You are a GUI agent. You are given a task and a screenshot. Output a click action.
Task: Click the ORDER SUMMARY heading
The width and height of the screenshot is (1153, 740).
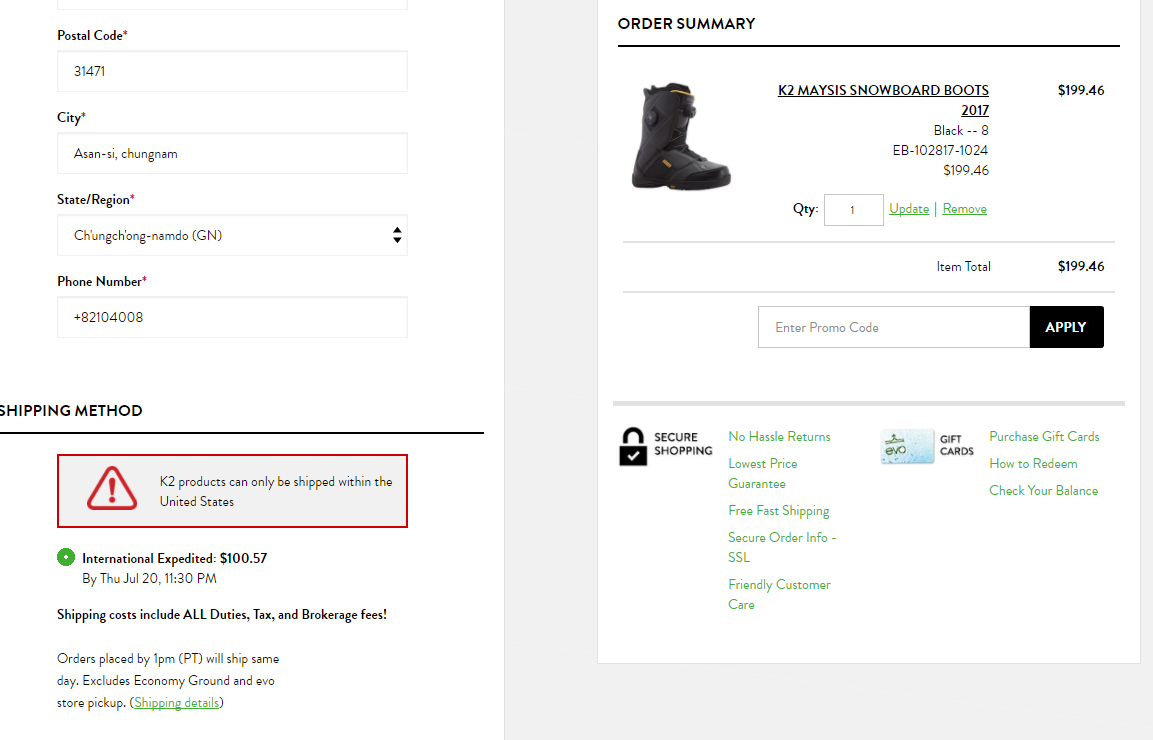point(686,24)
